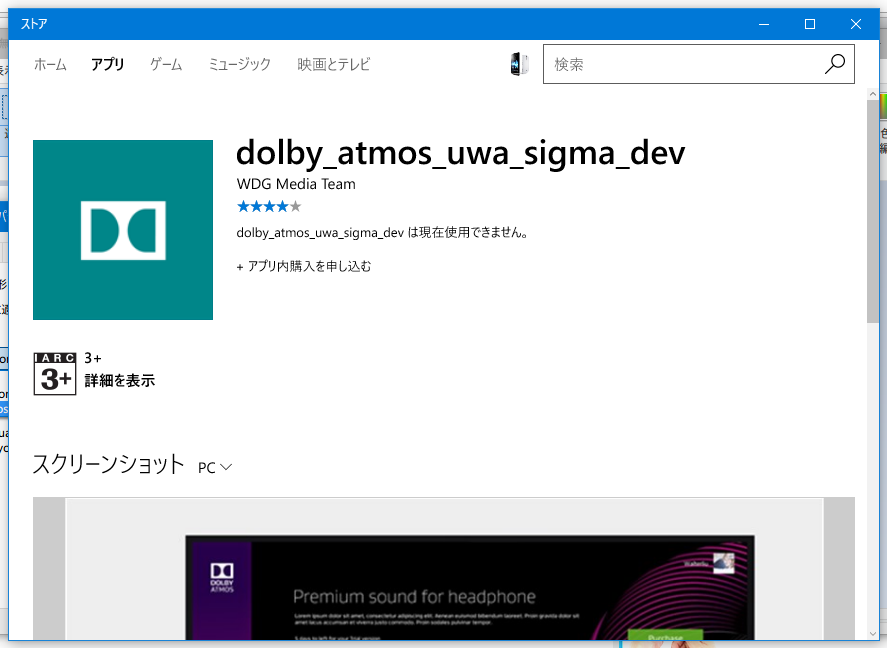Expand アプリ内購入を申し込む details
887x648 pixels.
(x=304, y=266)
